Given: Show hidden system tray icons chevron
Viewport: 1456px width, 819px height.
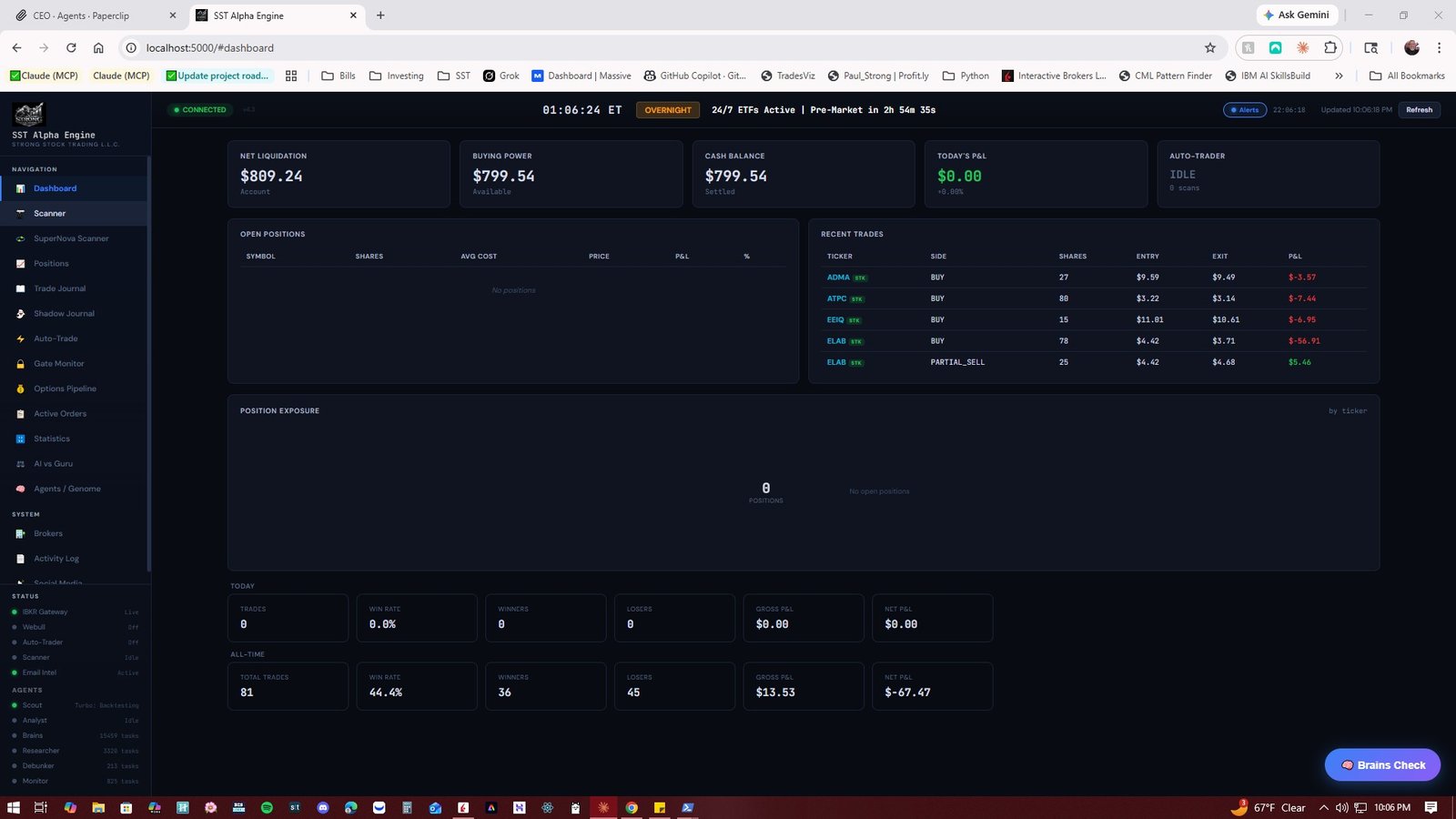Looking at the screenshot, I should [1323, 807].
